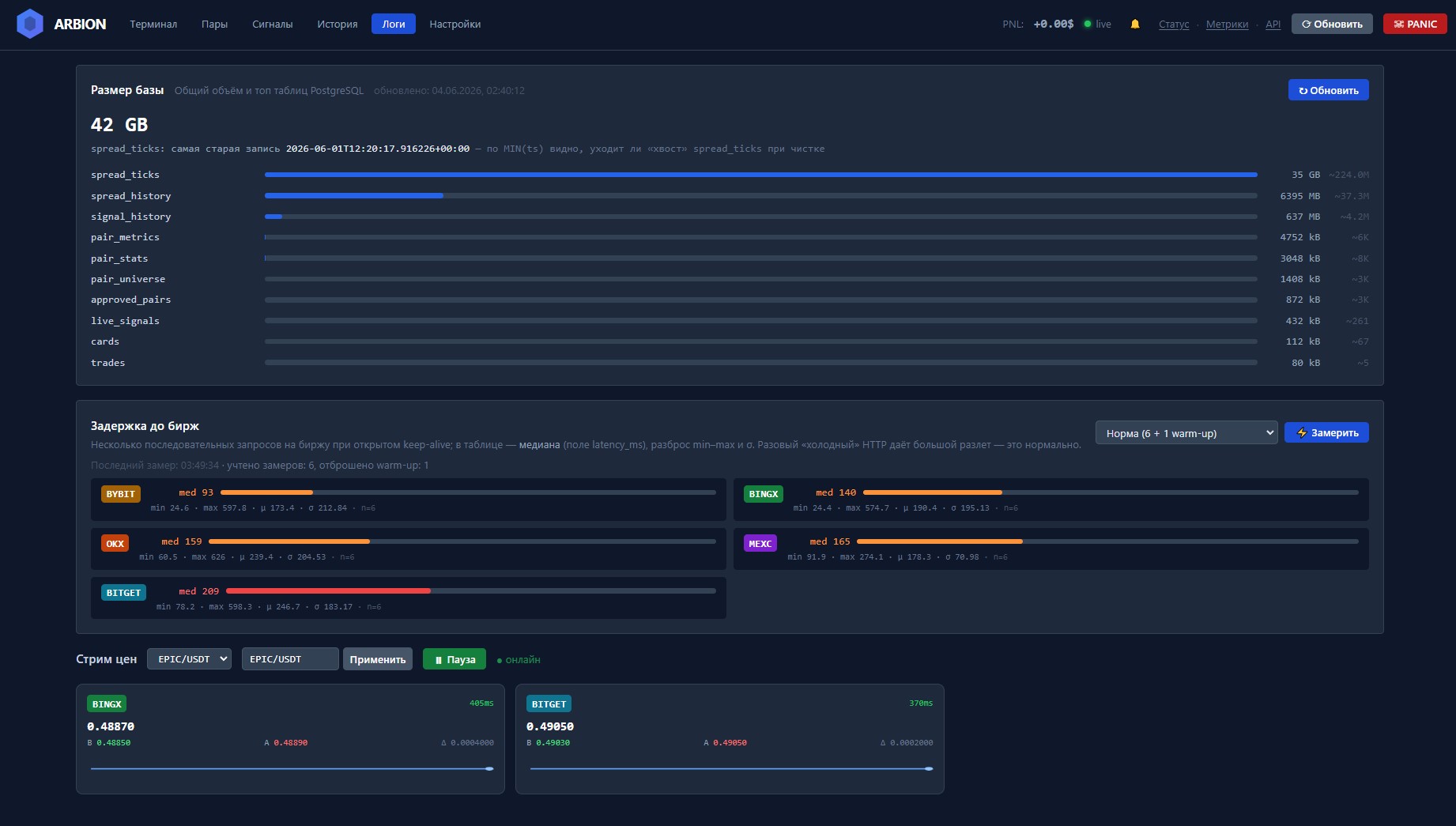Pause the price stream with Пауза
The height and width of the screenshot is (826, 1456).
point(455,659)
